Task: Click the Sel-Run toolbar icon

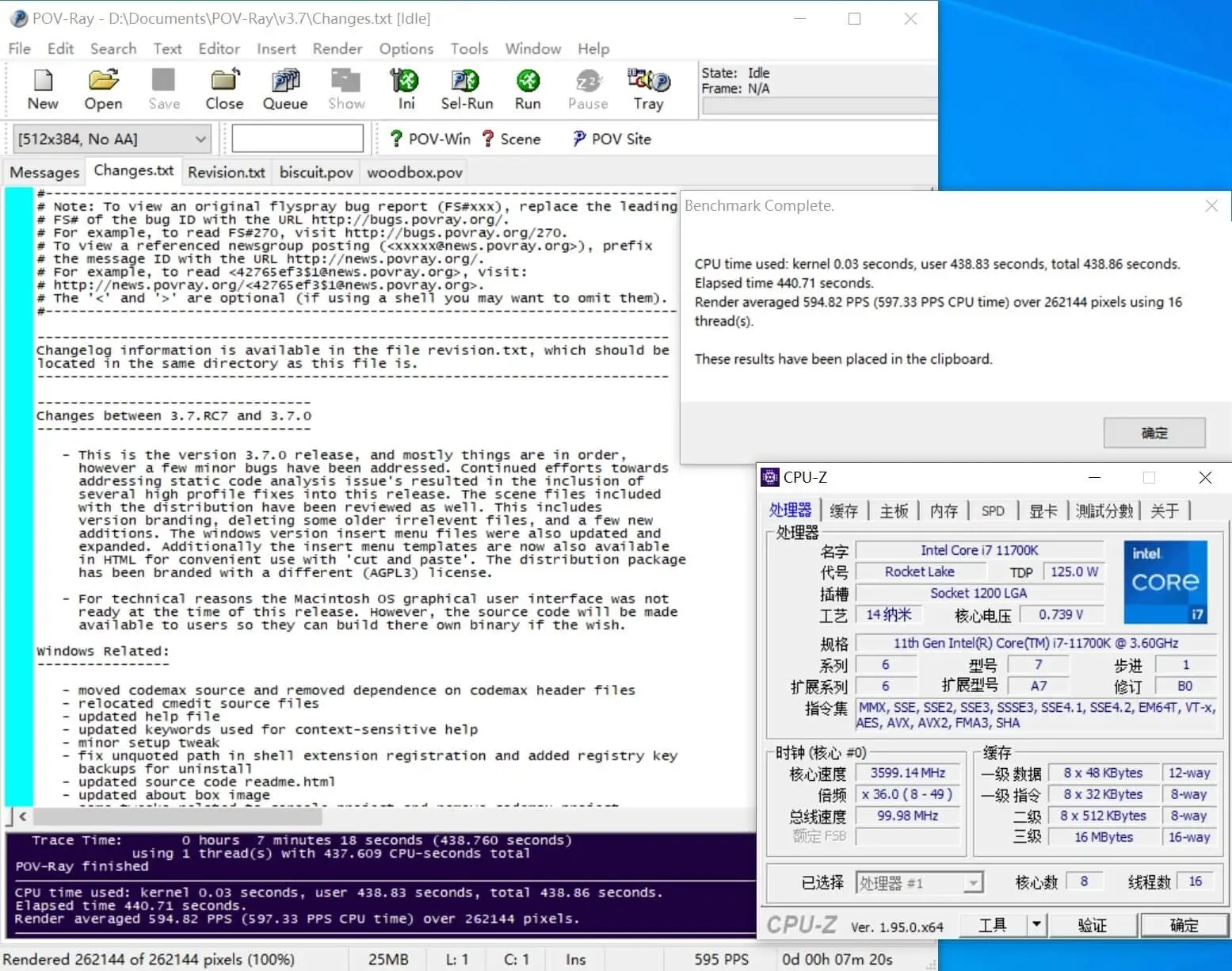Action: coord(466,80)
